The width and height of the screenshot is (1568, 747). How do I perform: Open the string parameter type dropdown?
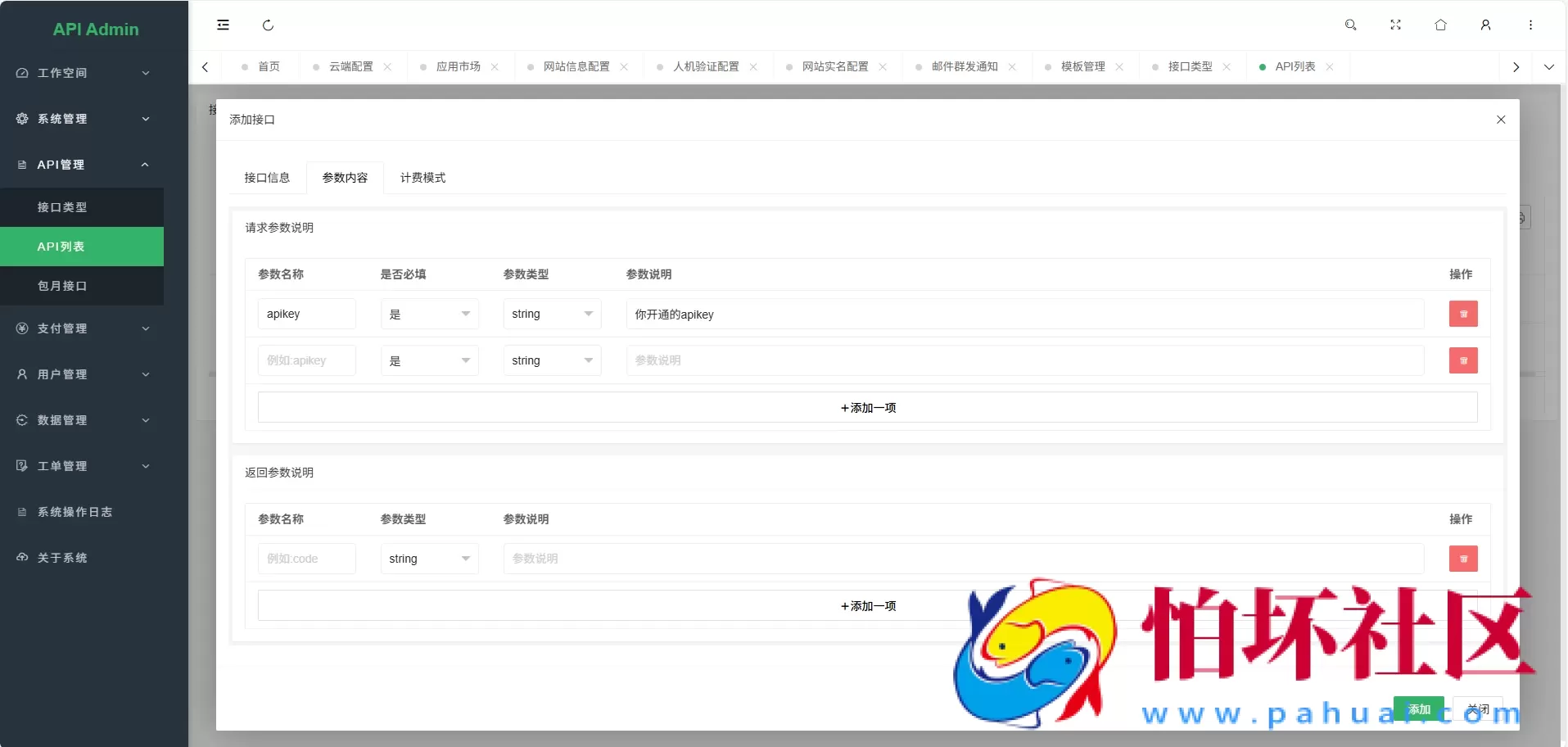[550, 314]
